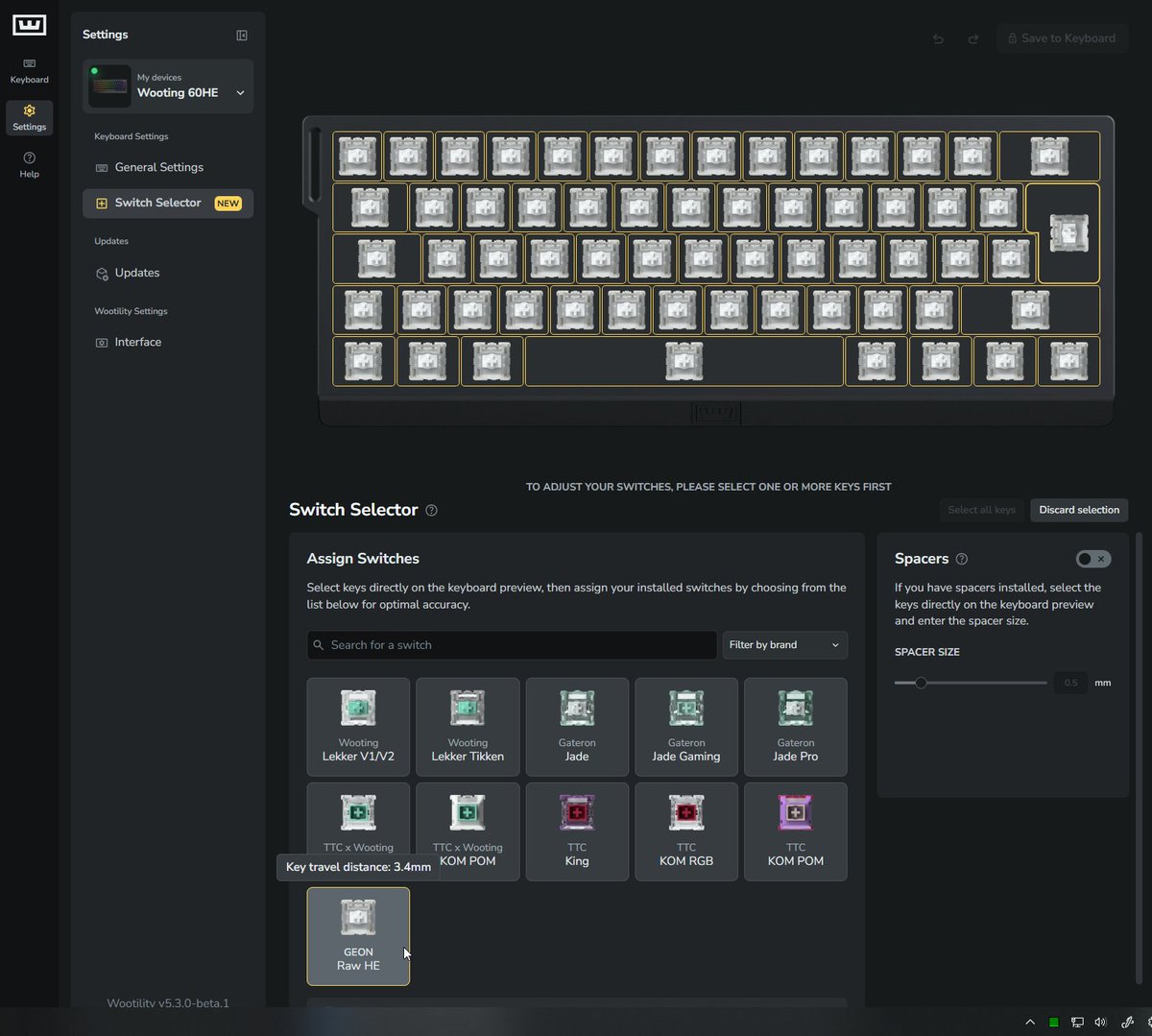The image size is (1152, 1036).
Task: Select the Gateron Jade Gaming switch
Action: click(x=686, y=727)
